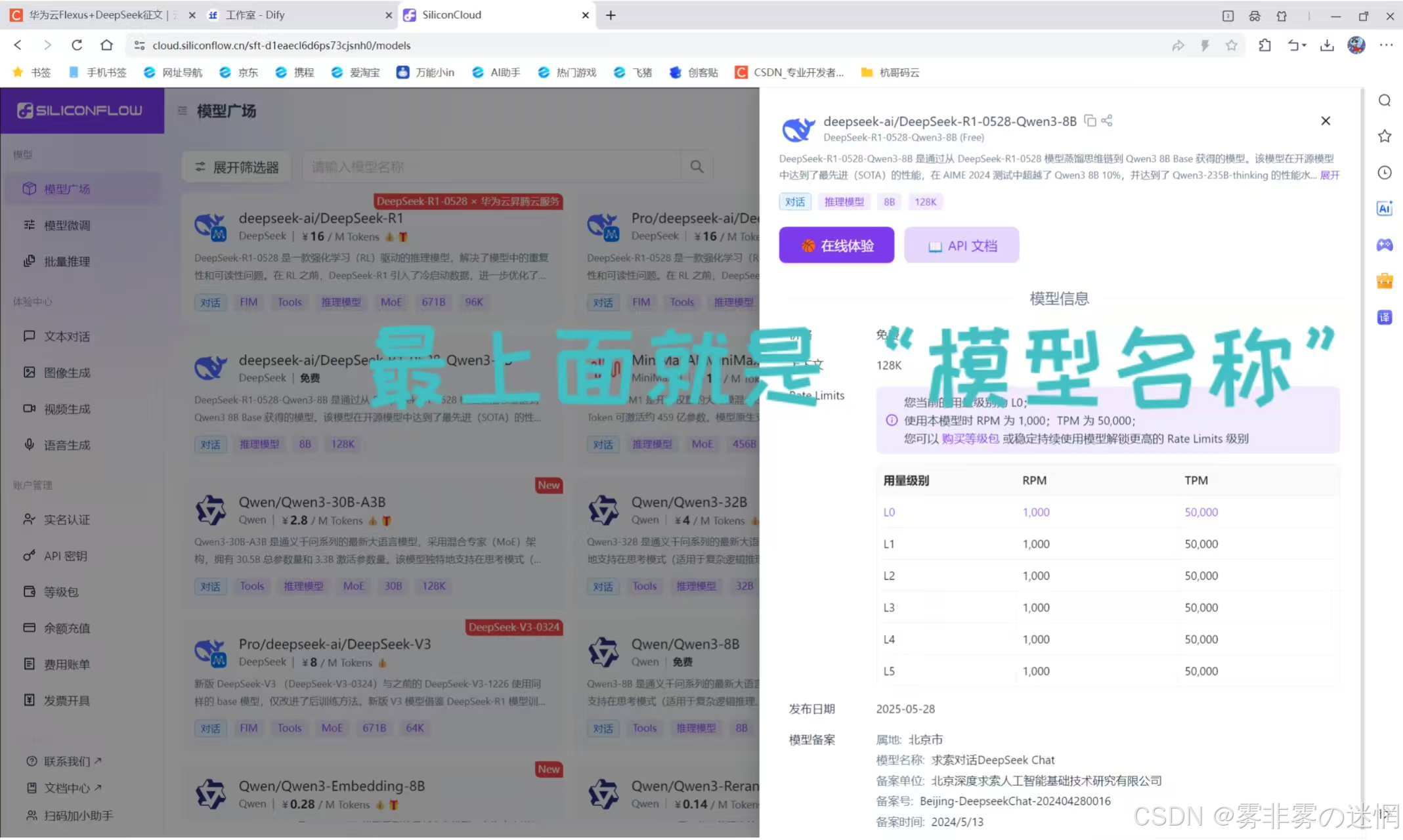Expand description with the 展开 link
The width and height of the screenshot is (1403, 840).
1329,175
